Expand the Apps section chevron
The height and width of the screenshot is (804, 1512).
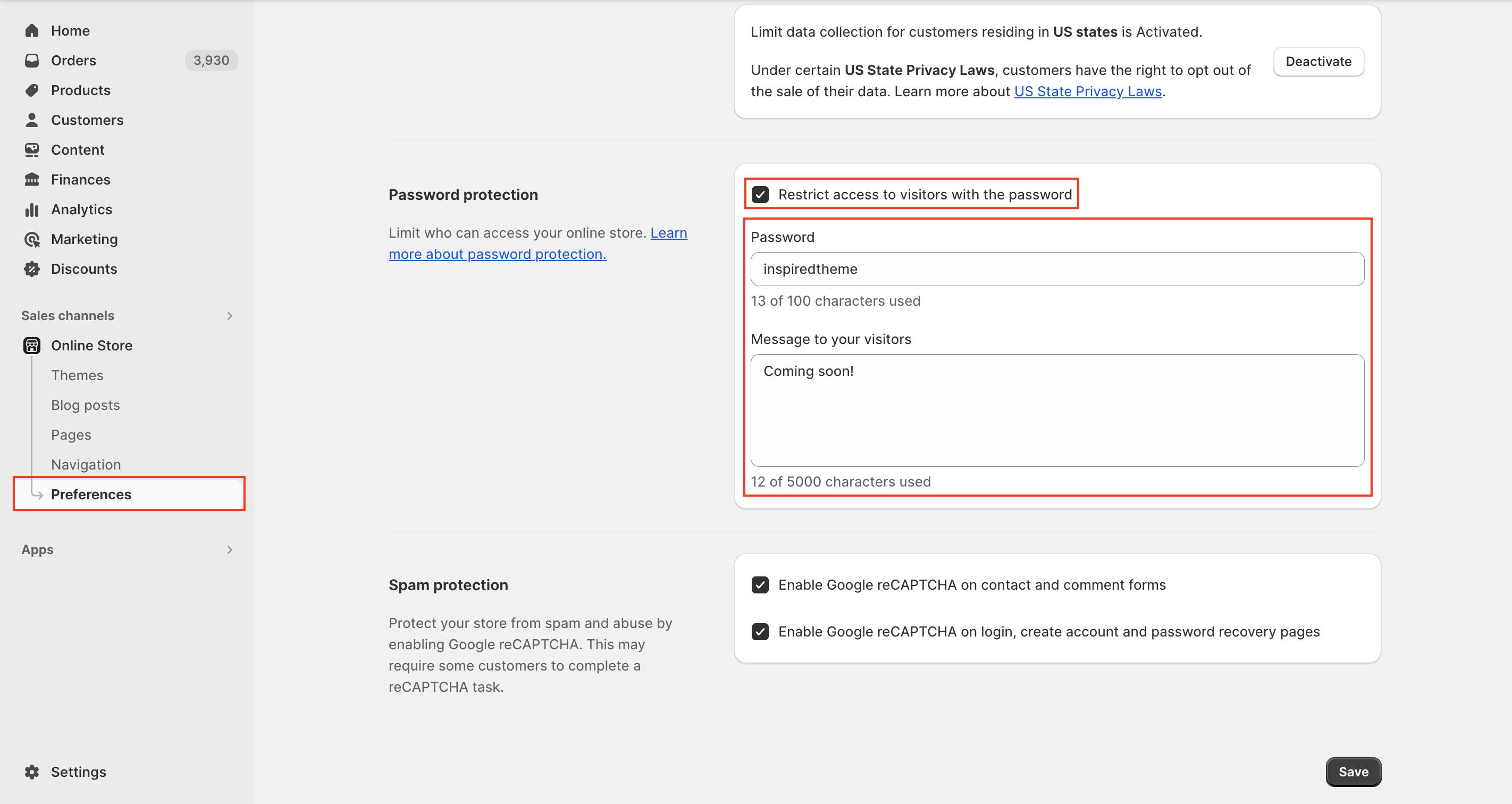[230, 550]
